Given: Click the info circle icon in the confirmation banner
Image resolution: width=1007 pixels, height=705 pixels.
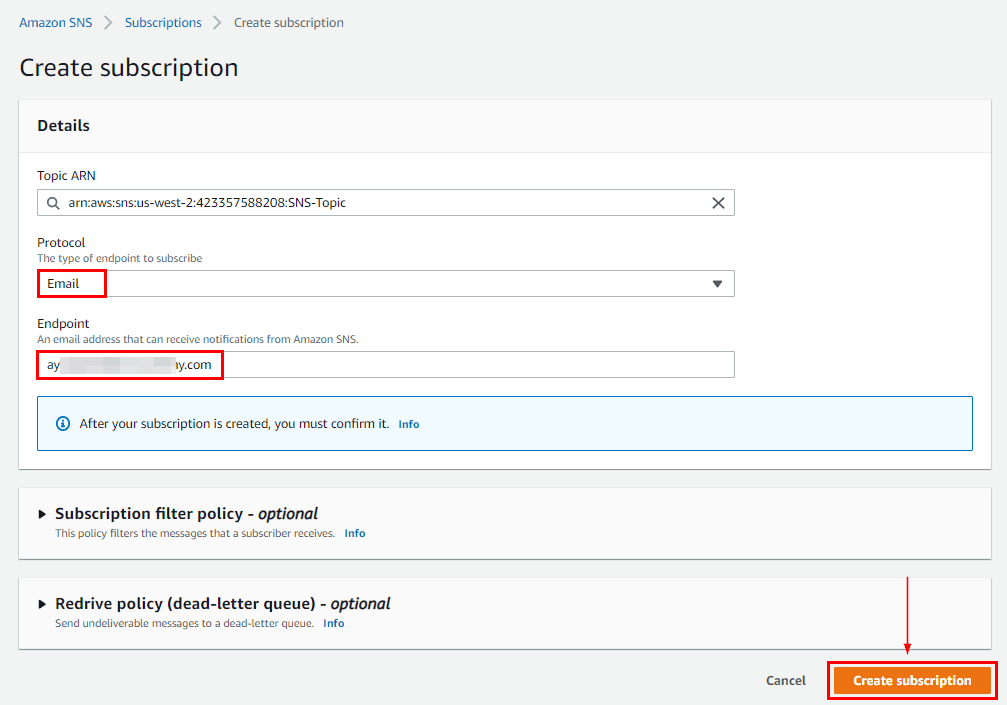Looking at the screenshot, I should (62, 423).
